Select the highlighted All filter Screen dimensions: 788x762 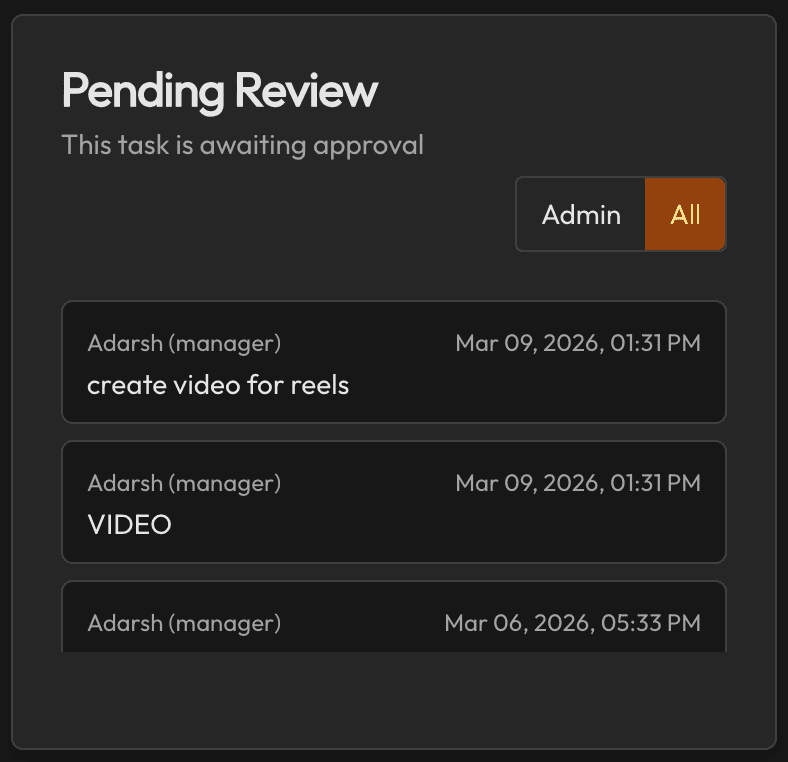[x=685, y=215]
